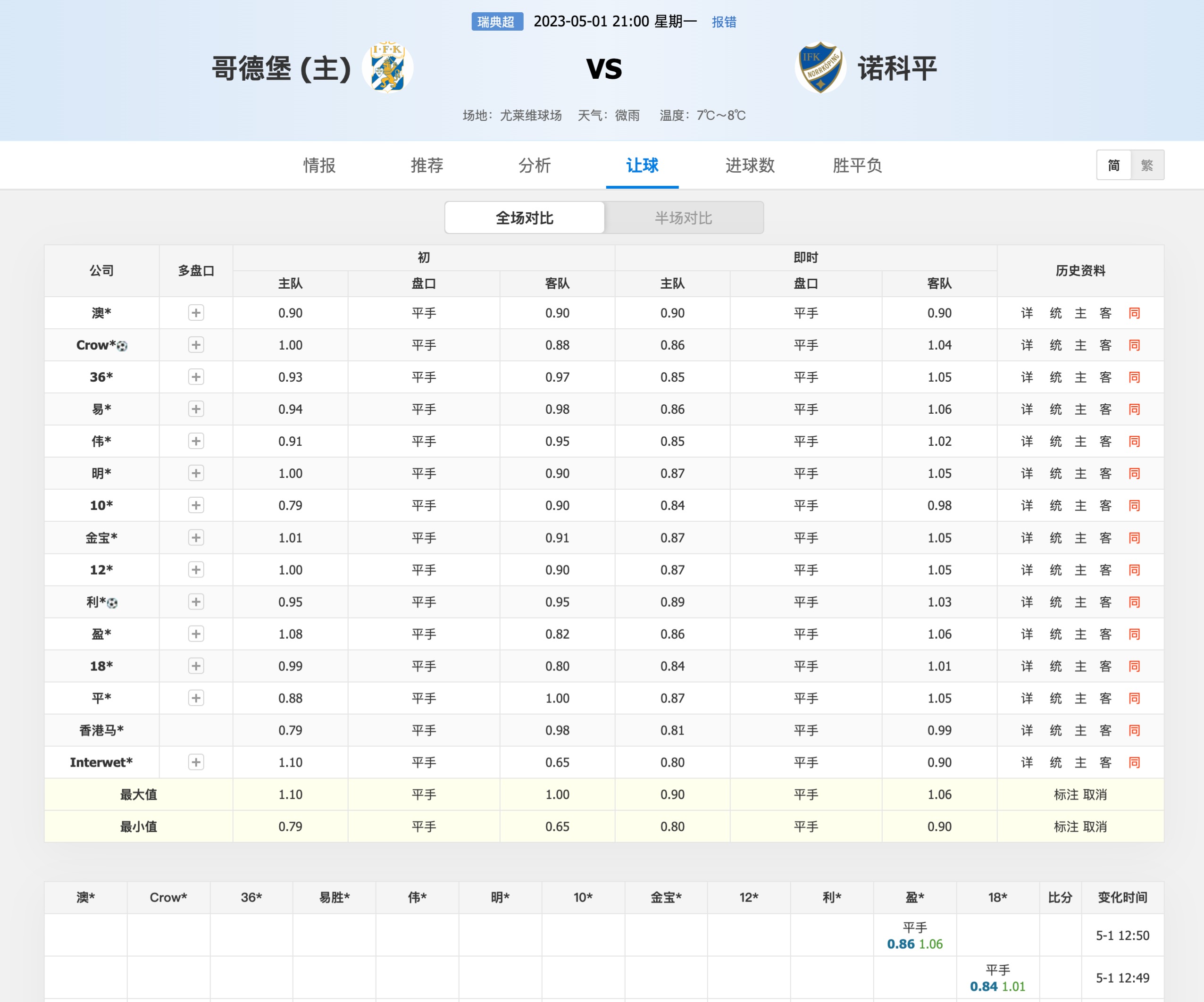
Task: Click the 易胜* header in lower table
Action: click(x=334, y=897)
